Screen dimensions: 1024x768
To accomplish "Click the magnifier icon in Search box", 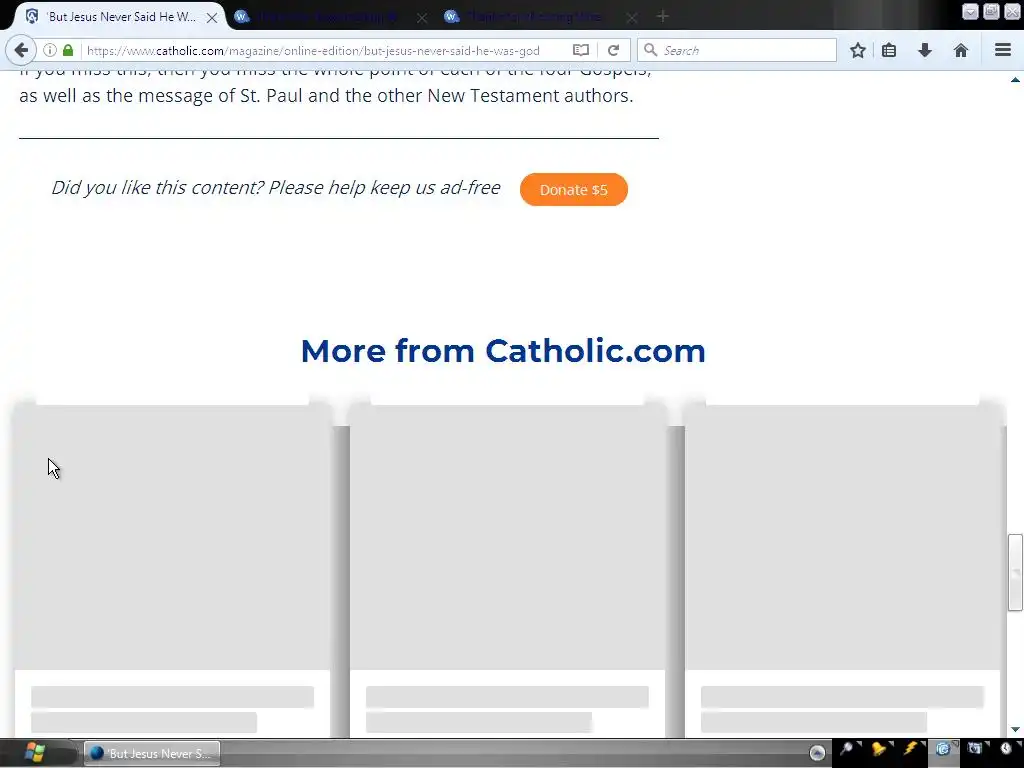I will coord(650,50).
